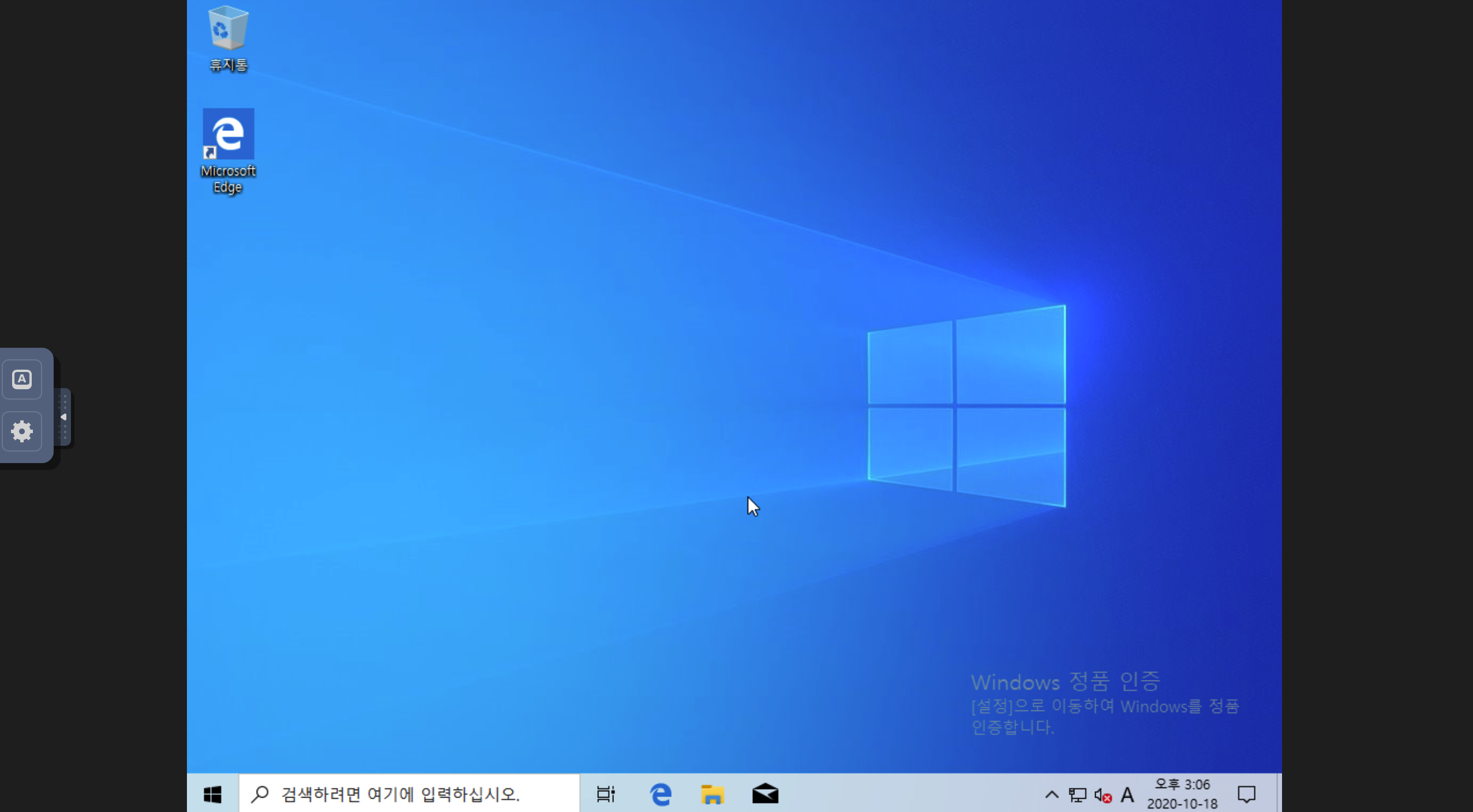
Task: Click the muted volume tray icon
Action: point(1103,796)
